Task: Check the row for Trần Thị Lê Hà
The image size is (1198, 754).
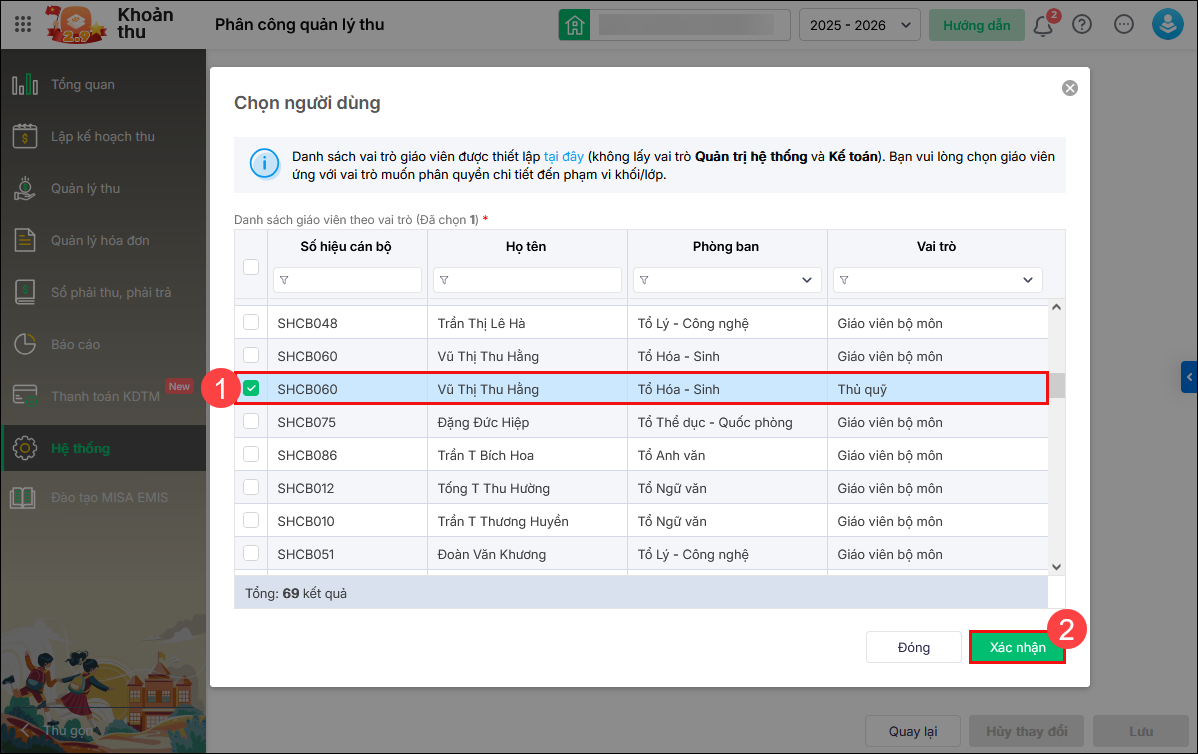Action: 251,322
